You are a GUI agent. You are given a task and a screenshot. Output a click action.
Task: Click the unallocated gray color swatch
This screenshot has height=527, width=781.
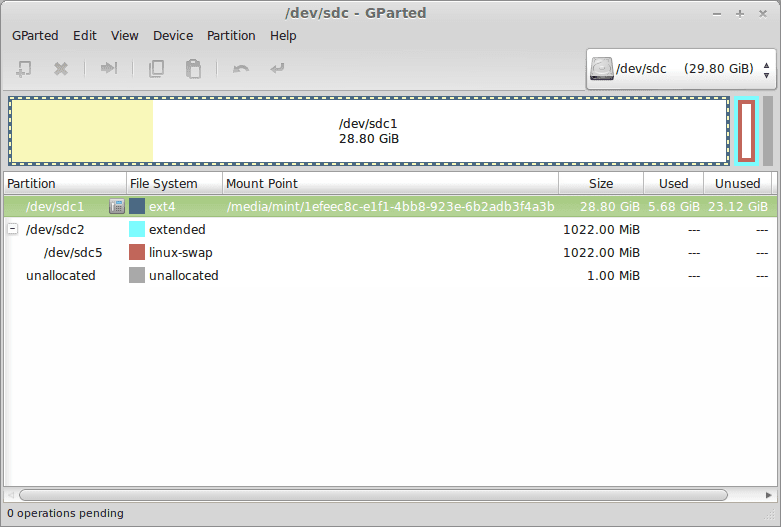[137, 275]
